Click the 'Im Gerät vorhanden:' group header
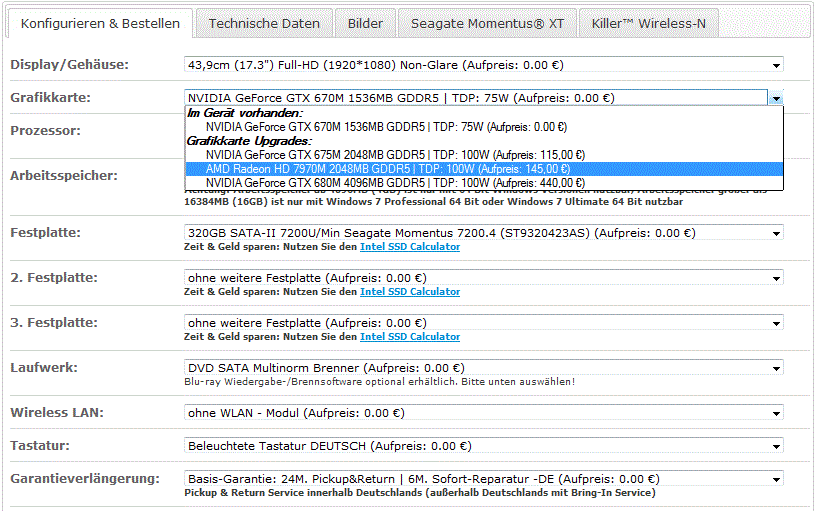 (x=245, y=113)
